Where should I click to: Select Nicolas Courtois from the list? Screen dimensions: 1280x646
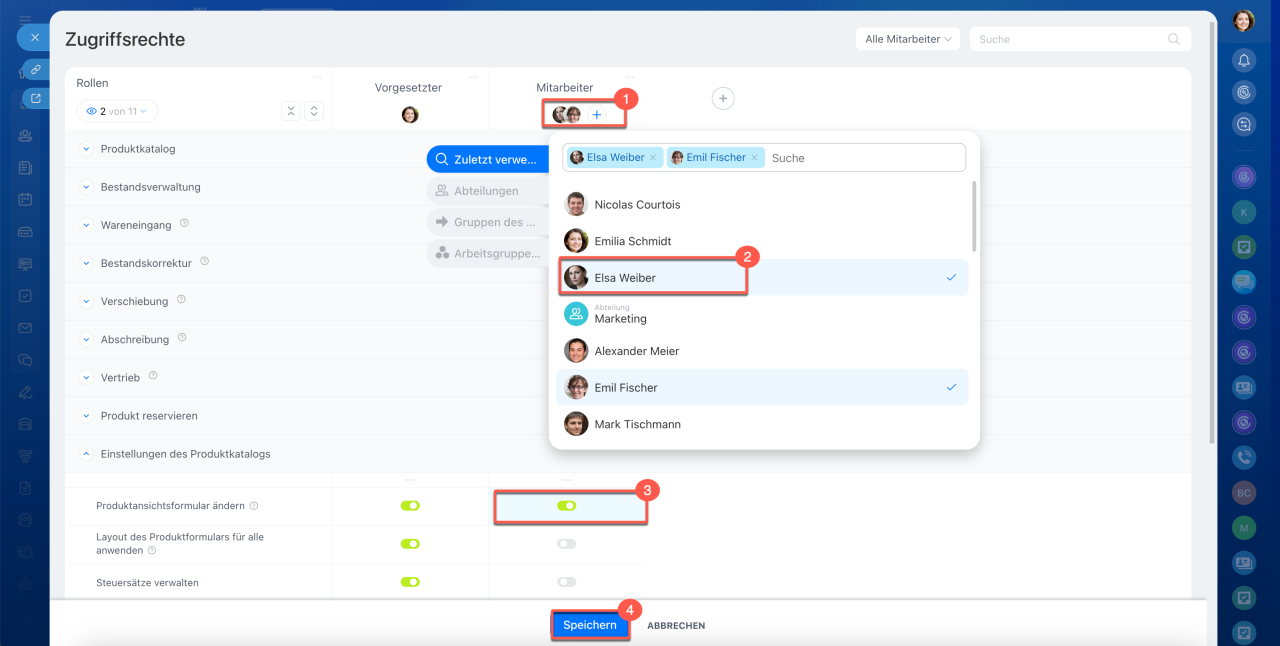point(762,204)
